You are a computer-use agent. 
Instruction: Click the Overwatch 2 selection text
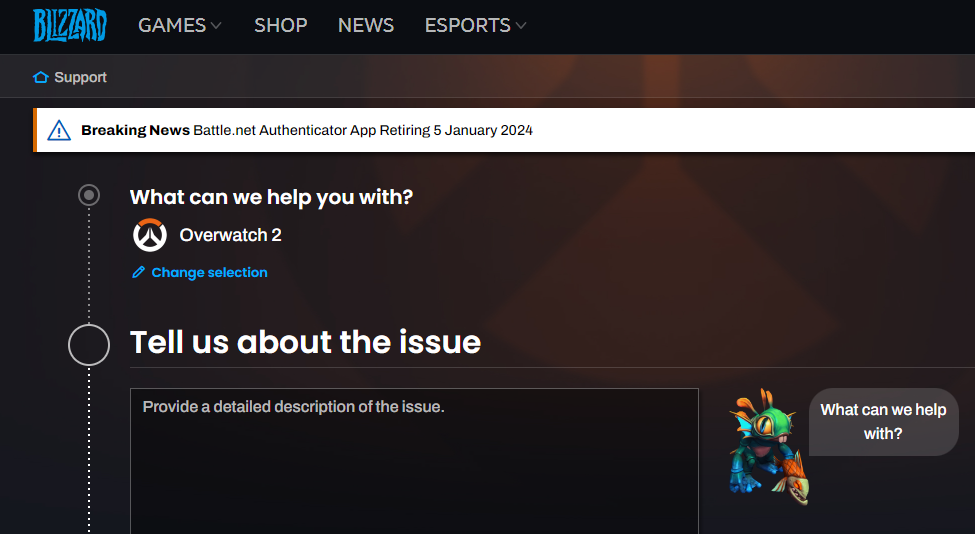coord(230,235)
